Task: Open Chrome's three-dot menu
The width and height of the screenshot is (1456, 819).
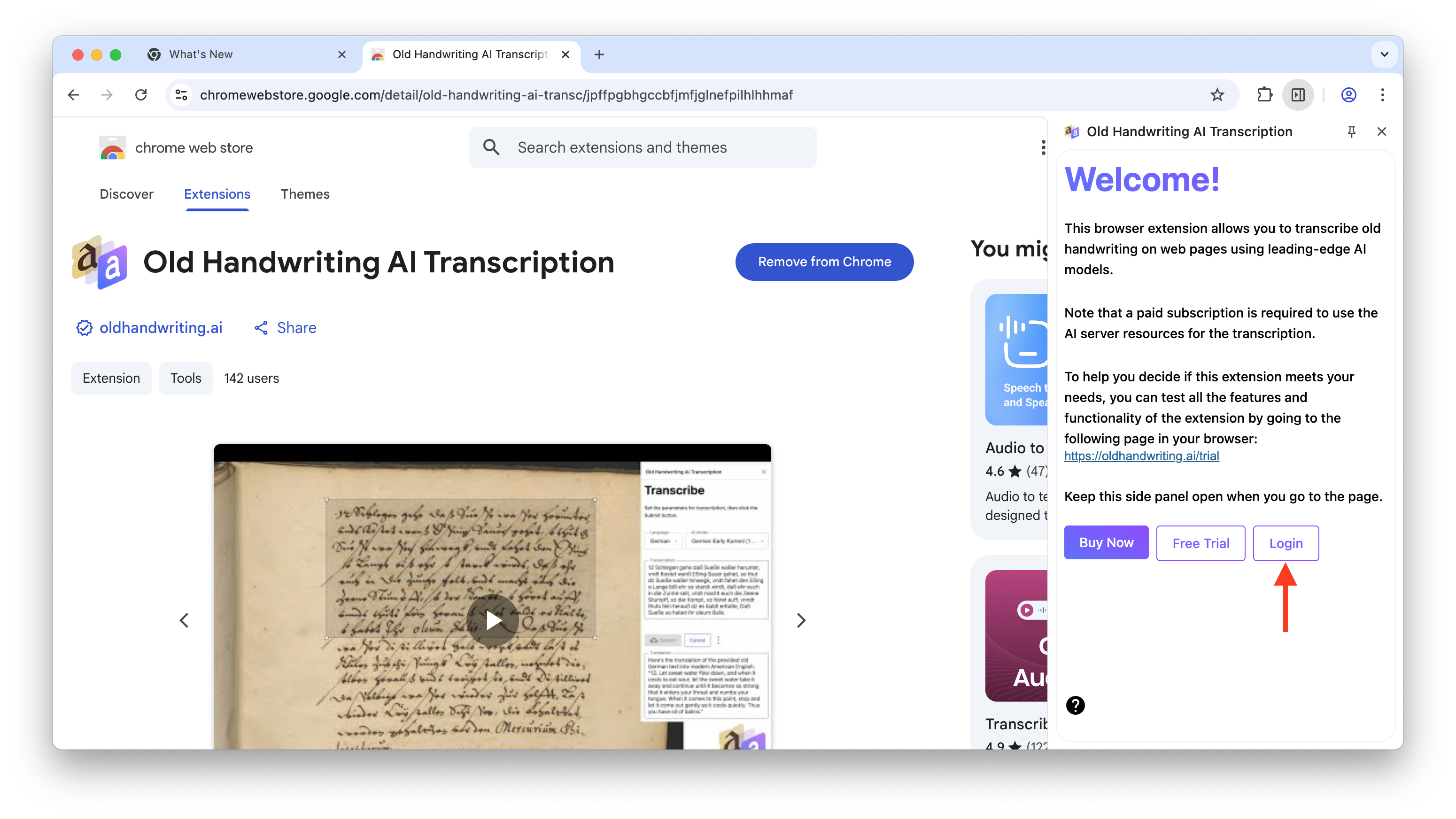Action: tap(1383, 95)
